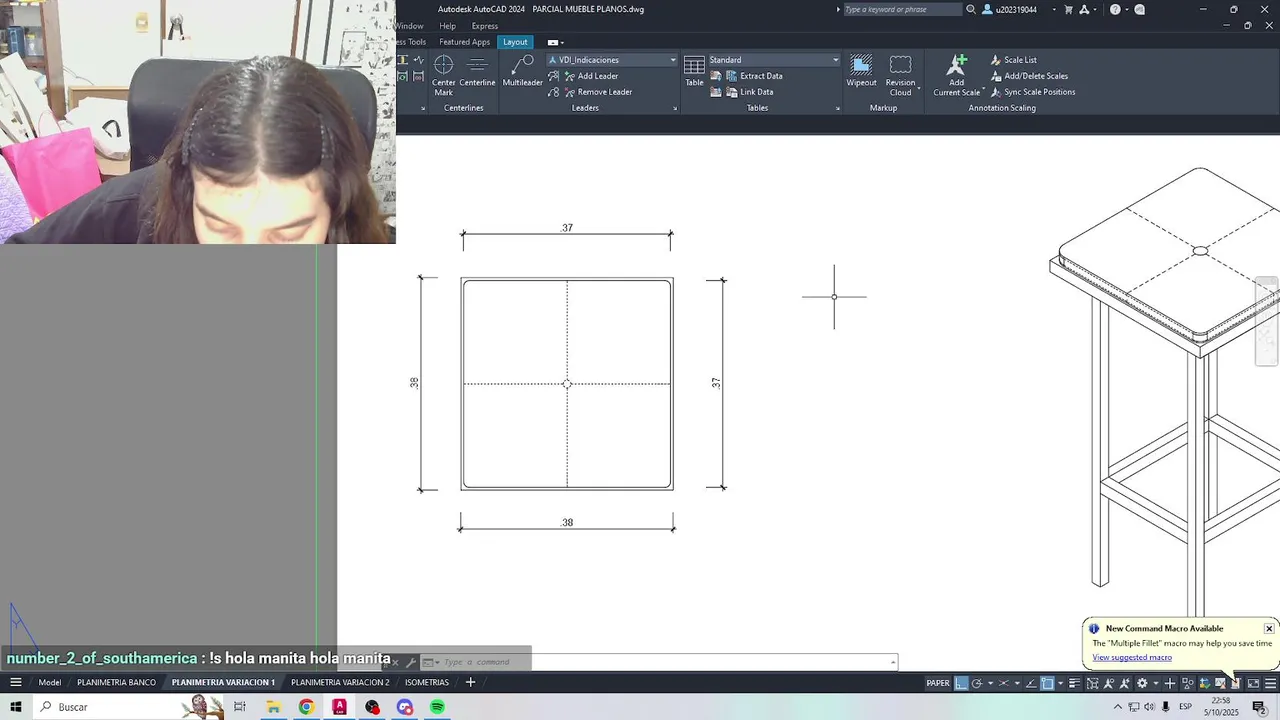The image size is (1280, 720).
Task: Click Add Leader in Leaders panel
Action: click(590, 76)
